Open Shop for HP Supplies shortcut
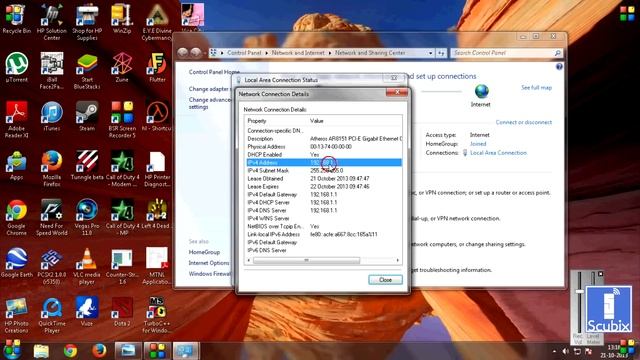 click(87, 21)
